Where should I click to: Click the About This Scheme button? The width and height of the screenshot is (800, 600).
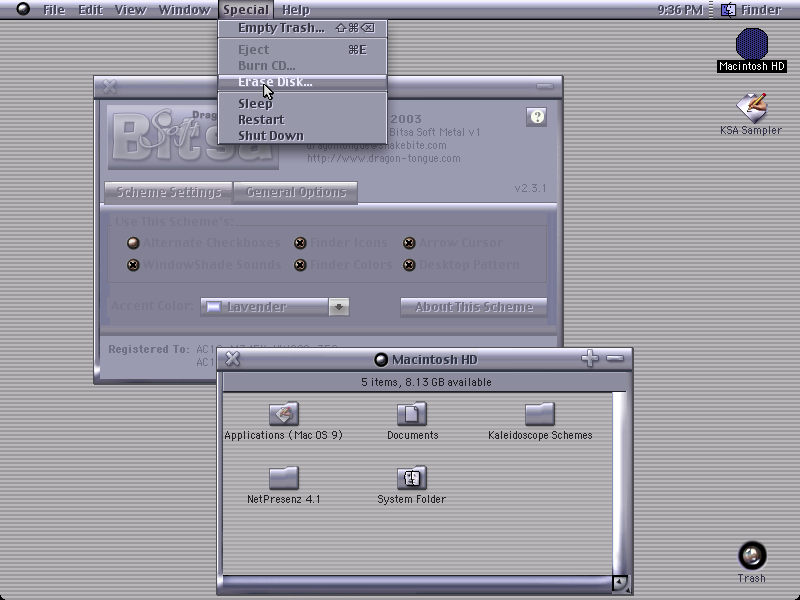tap(473, 307)
